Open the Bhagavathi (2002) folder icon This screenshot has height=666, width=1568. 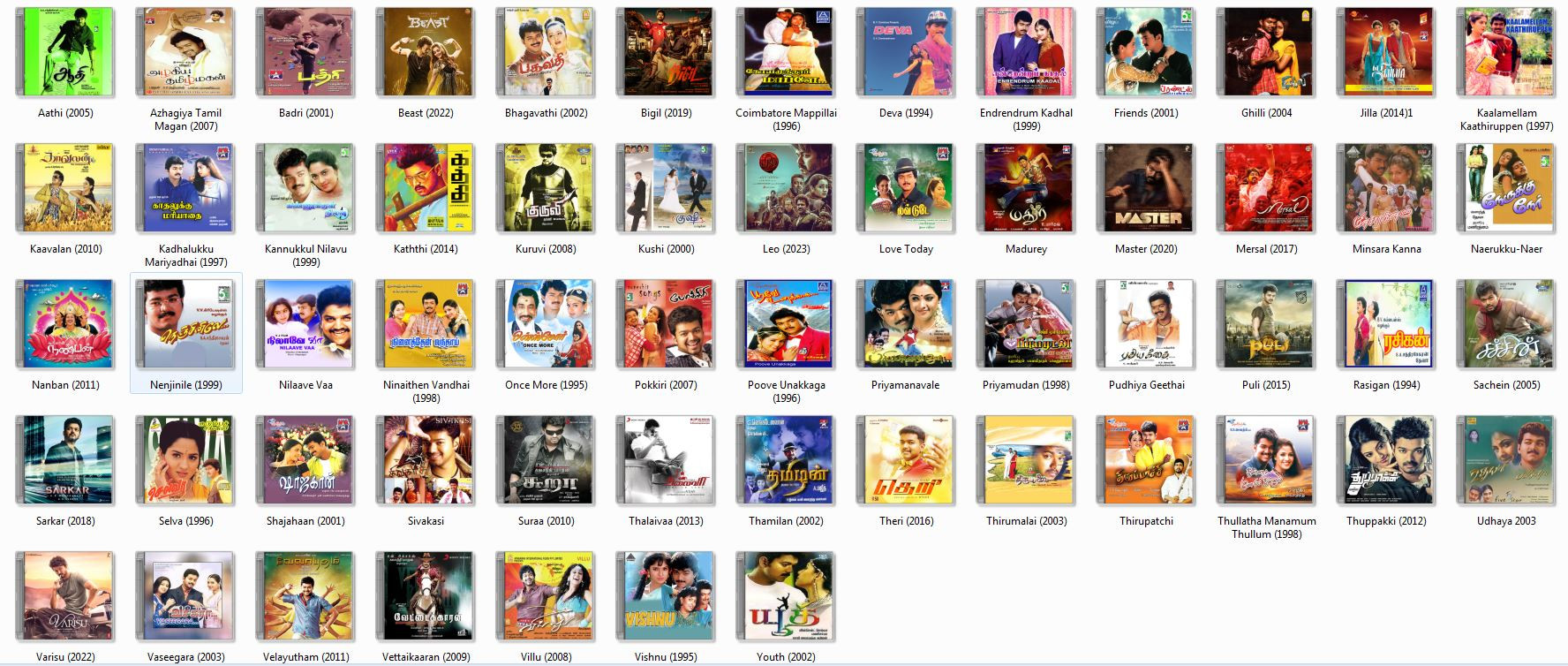click(546, 53)
